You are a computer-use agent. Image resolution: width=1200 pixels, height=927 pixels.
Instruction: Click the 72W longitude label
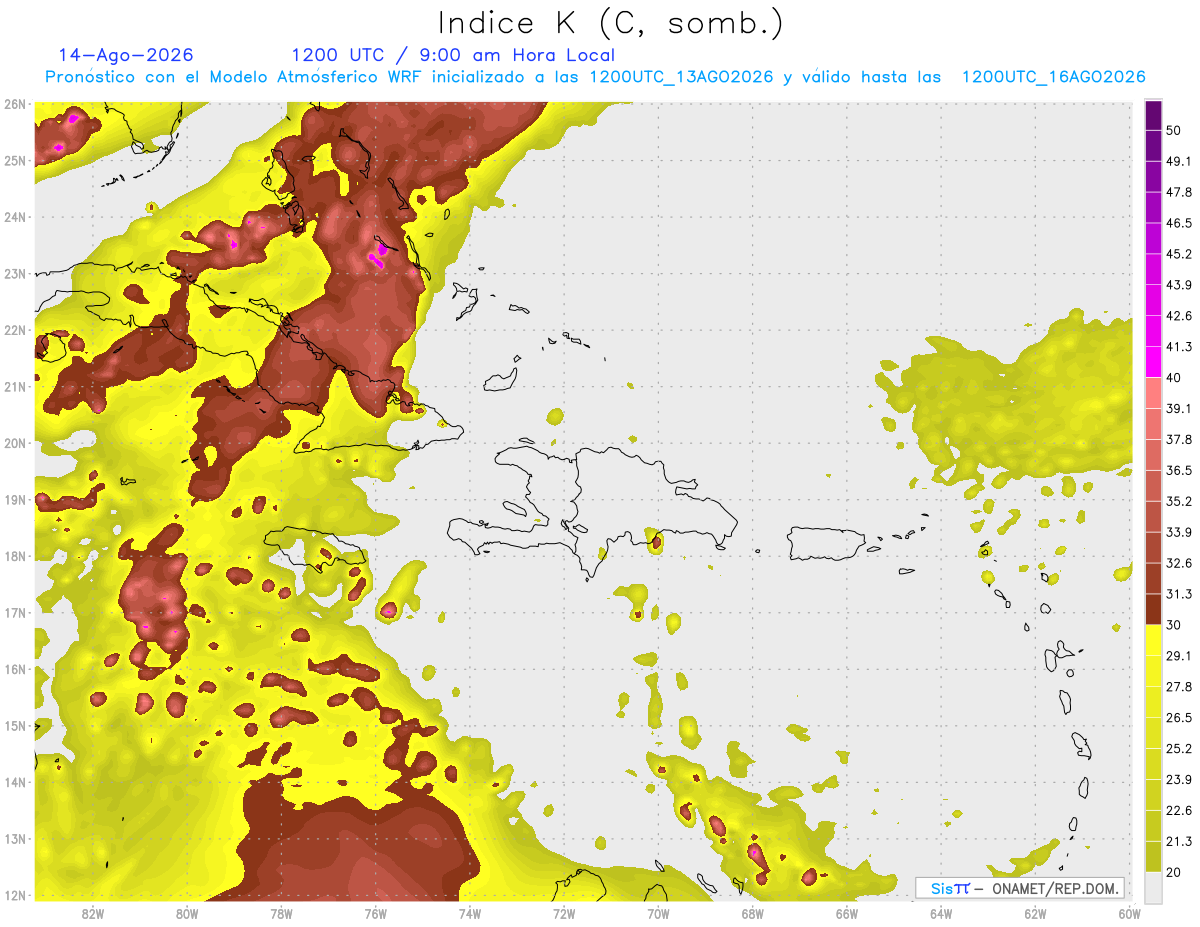point(564,912)
